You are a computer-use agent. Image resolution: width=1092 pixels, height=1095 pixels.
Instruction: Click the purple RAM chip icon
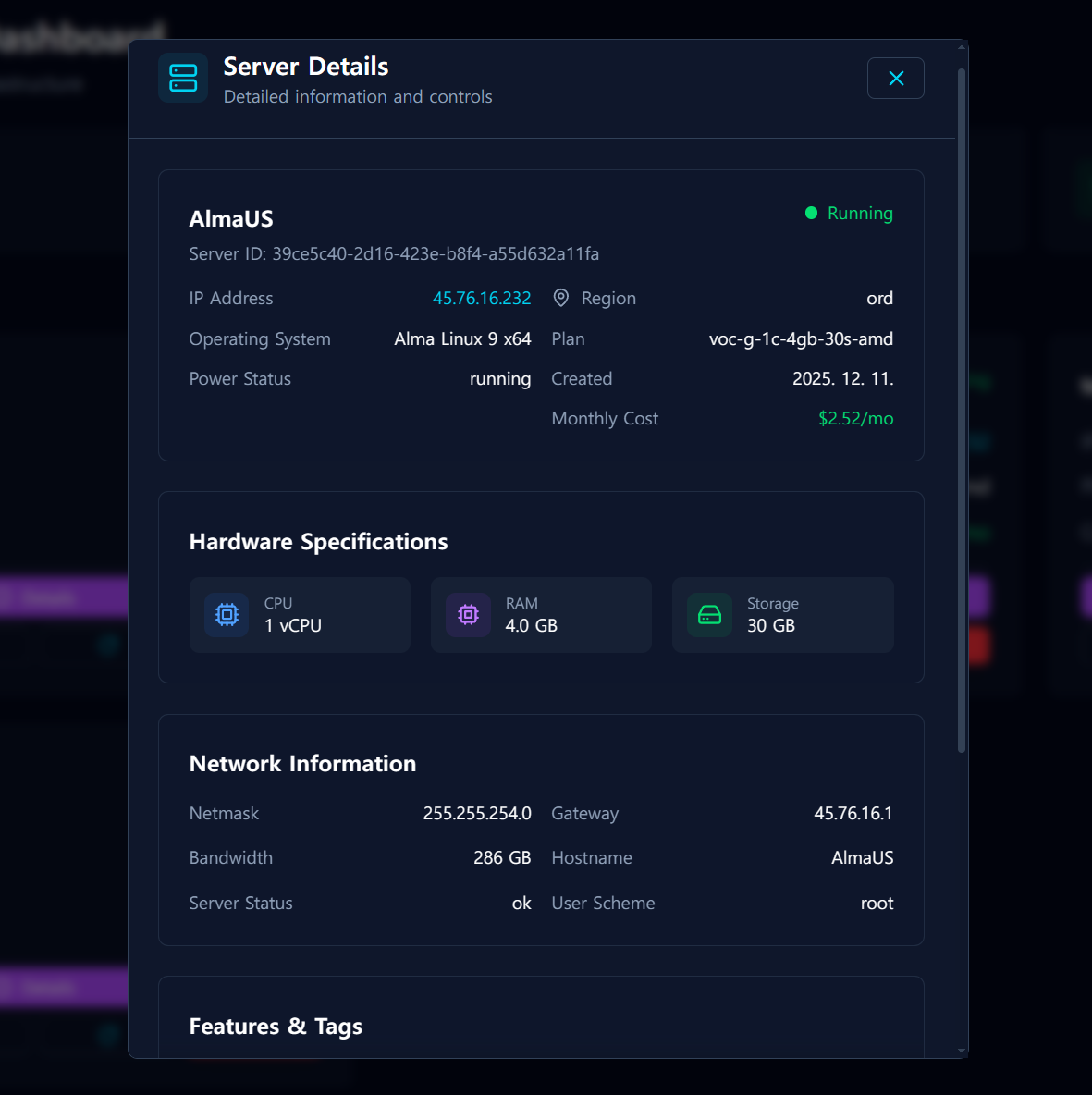tap(469, 614)
